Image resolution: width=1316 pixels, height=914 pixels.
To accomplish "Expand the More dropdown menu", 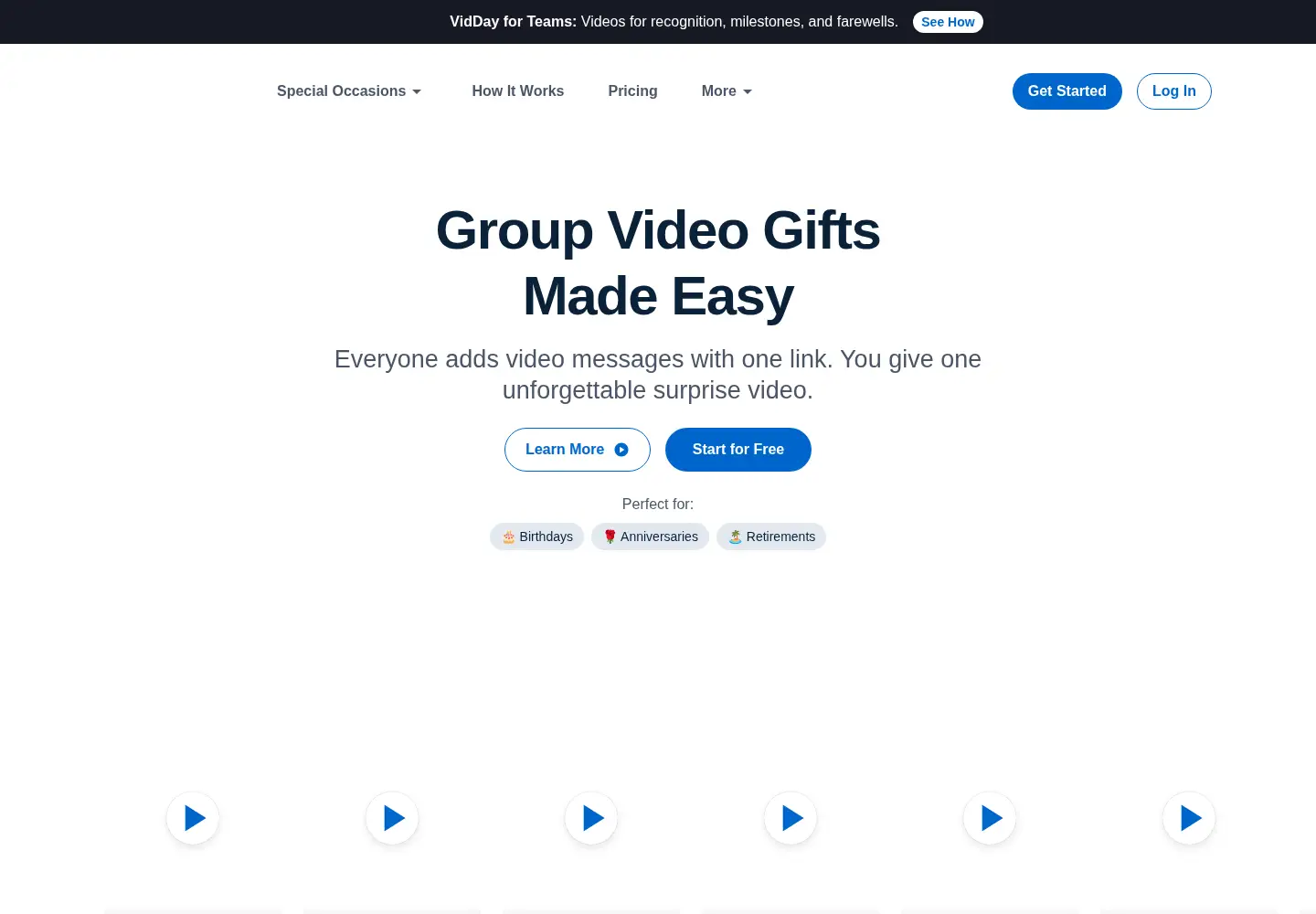I will tap(727, 91).
